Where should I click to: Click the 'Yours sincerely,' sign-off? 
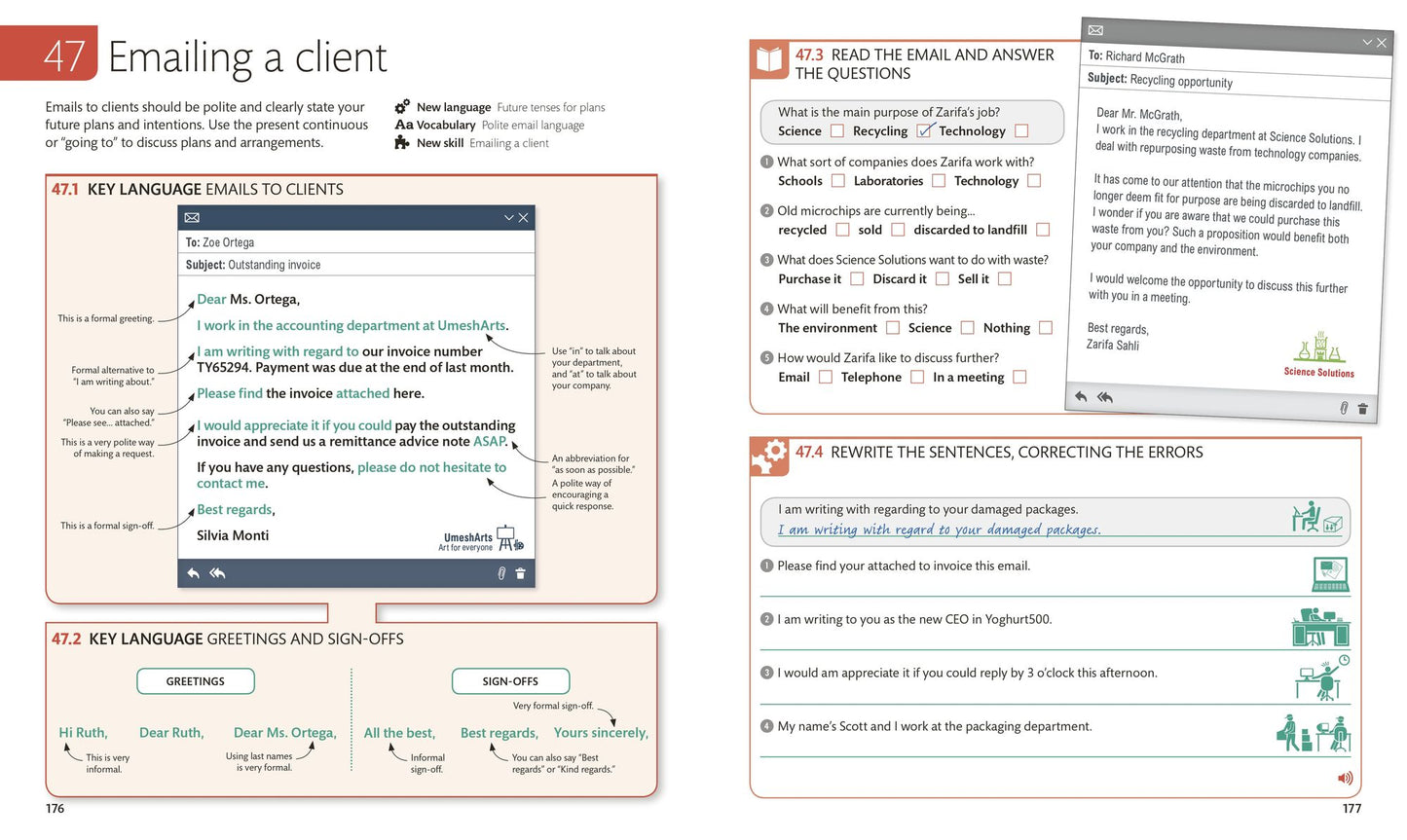[x=601, y=733]
